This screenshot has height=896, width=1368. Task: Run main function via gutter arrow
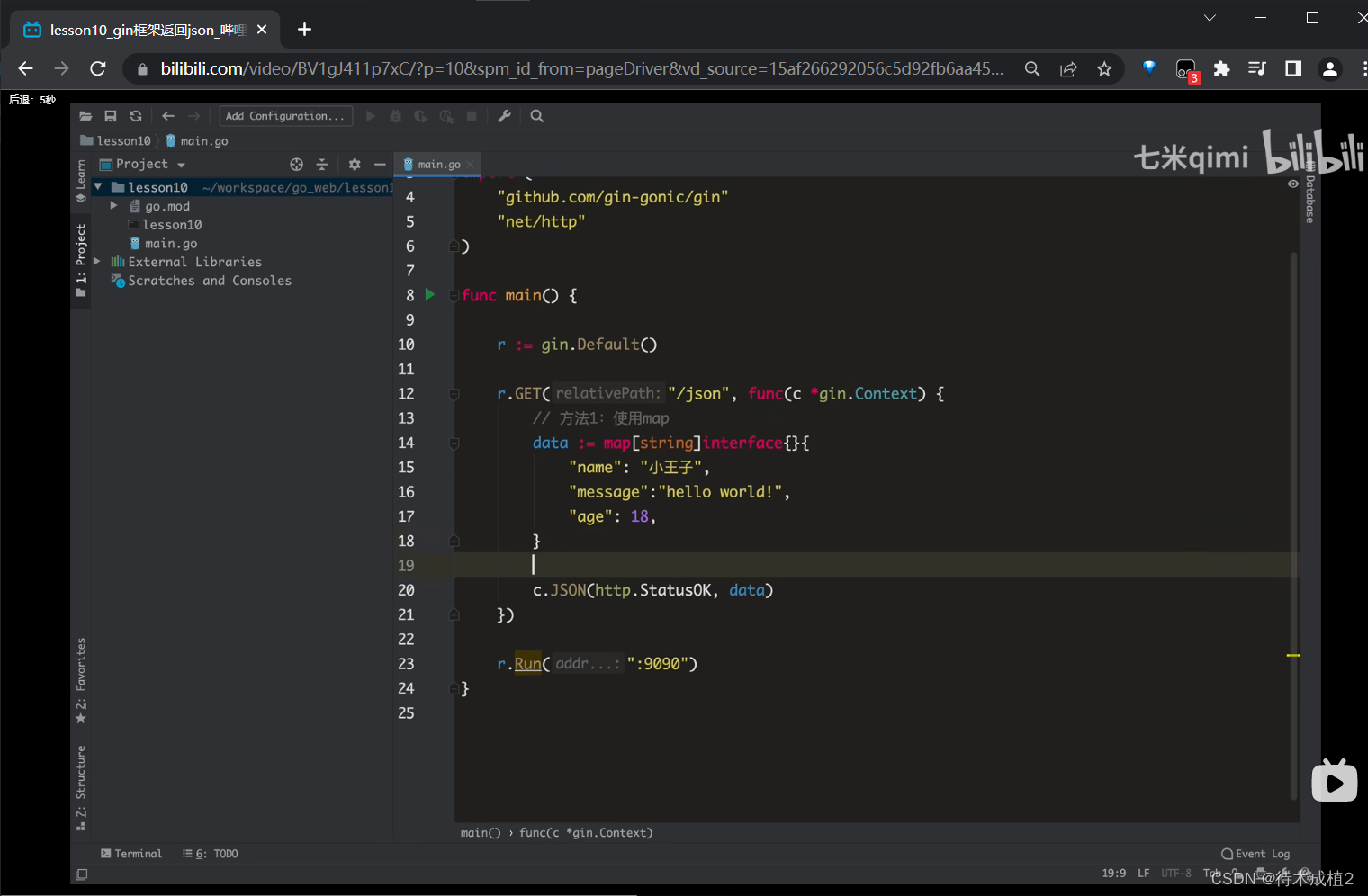pyautogui.click(x=430, y=294)
